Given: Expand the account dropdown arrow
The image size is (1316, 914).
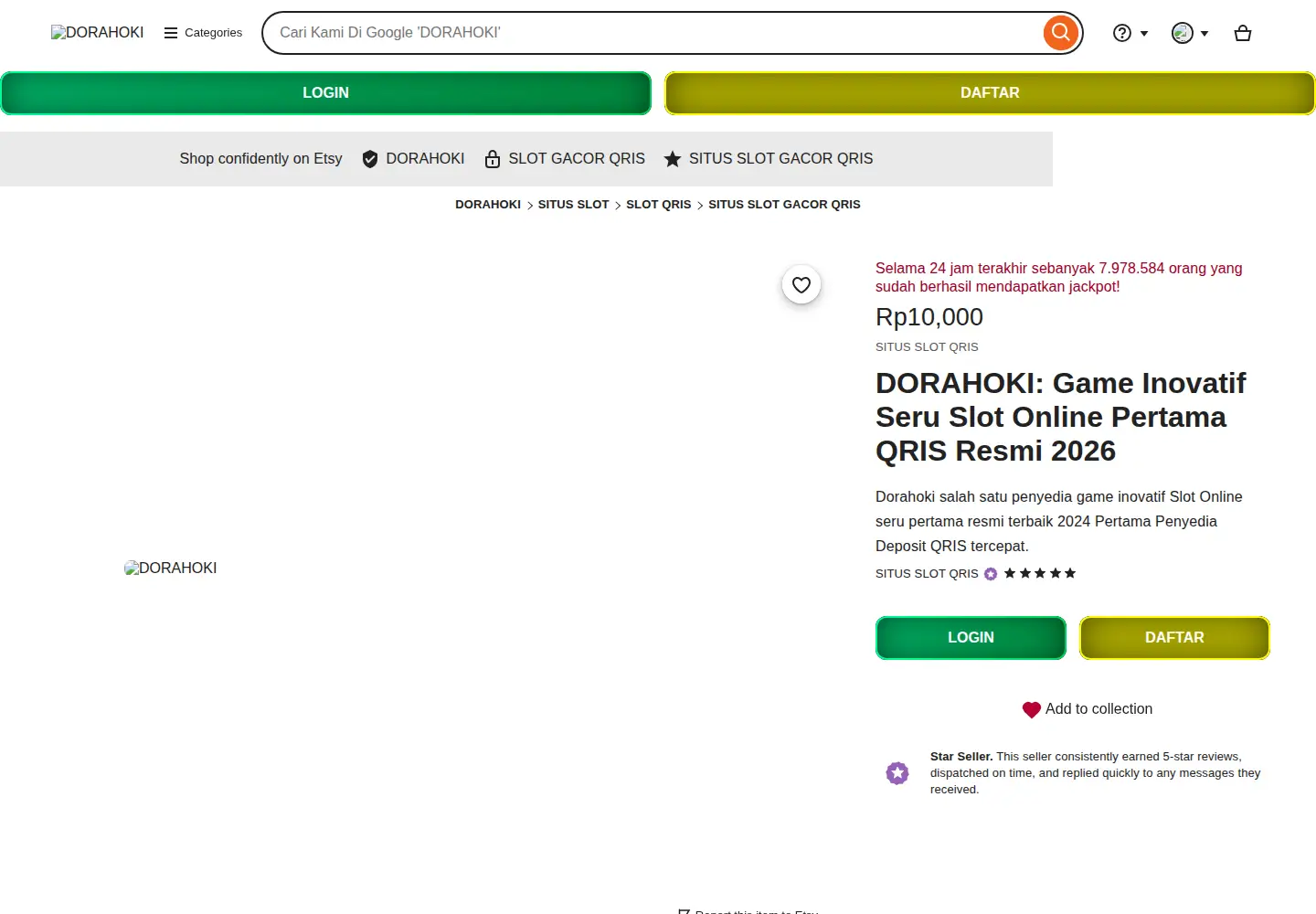Looking at the screenshot, I should [x=1205, y=34].
